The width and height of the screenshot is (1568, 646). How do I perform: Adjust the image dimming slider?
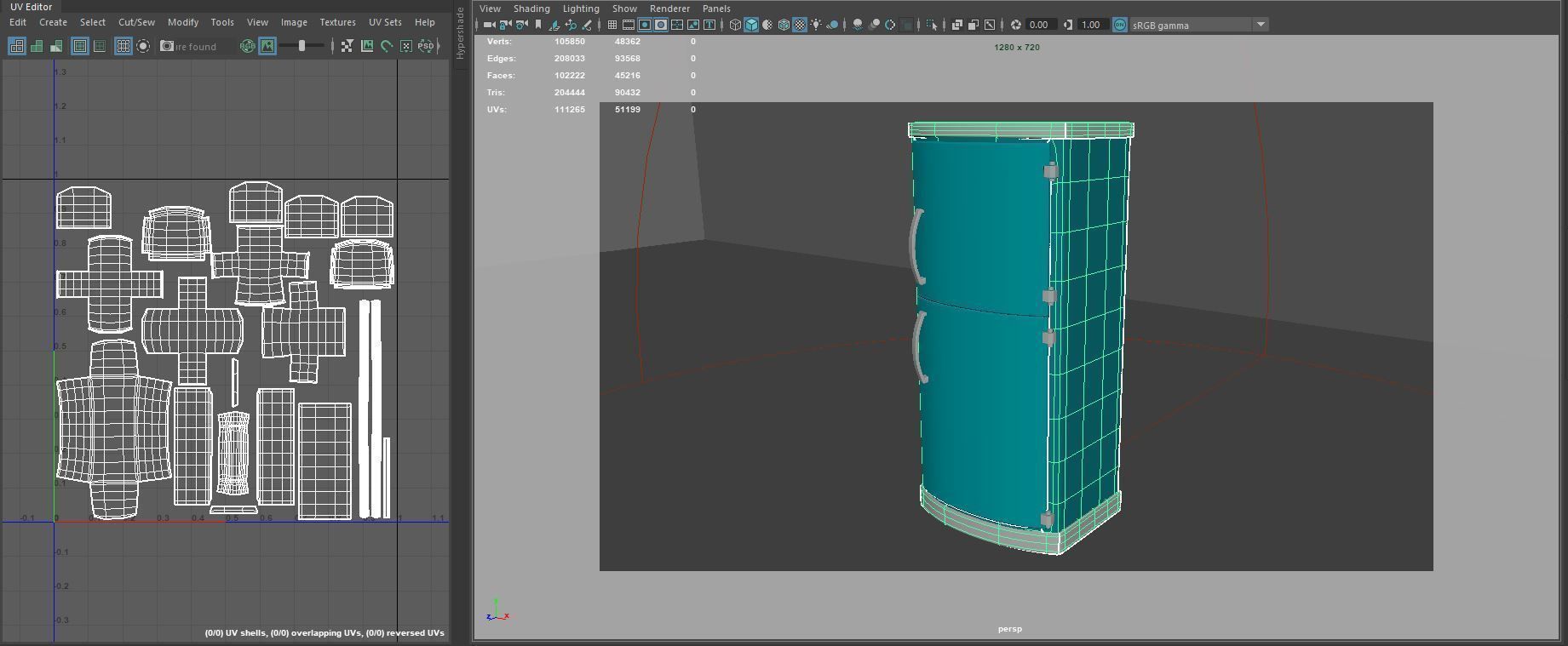coord(302,46)
